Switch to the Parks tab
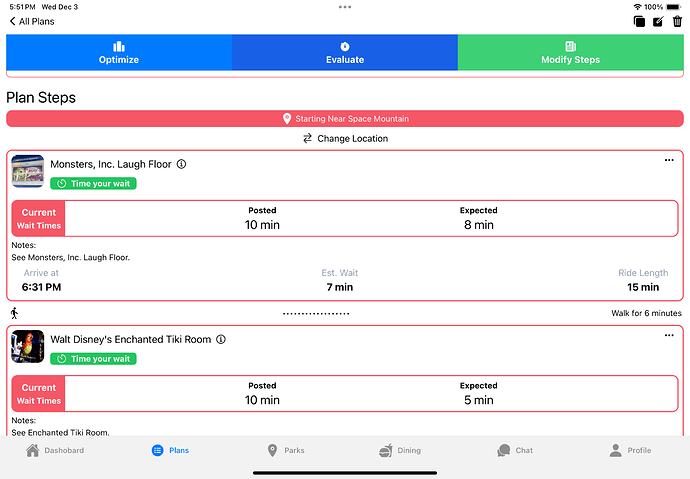The height and width of the screenshot is (479, 690). (x=286, y=450)
